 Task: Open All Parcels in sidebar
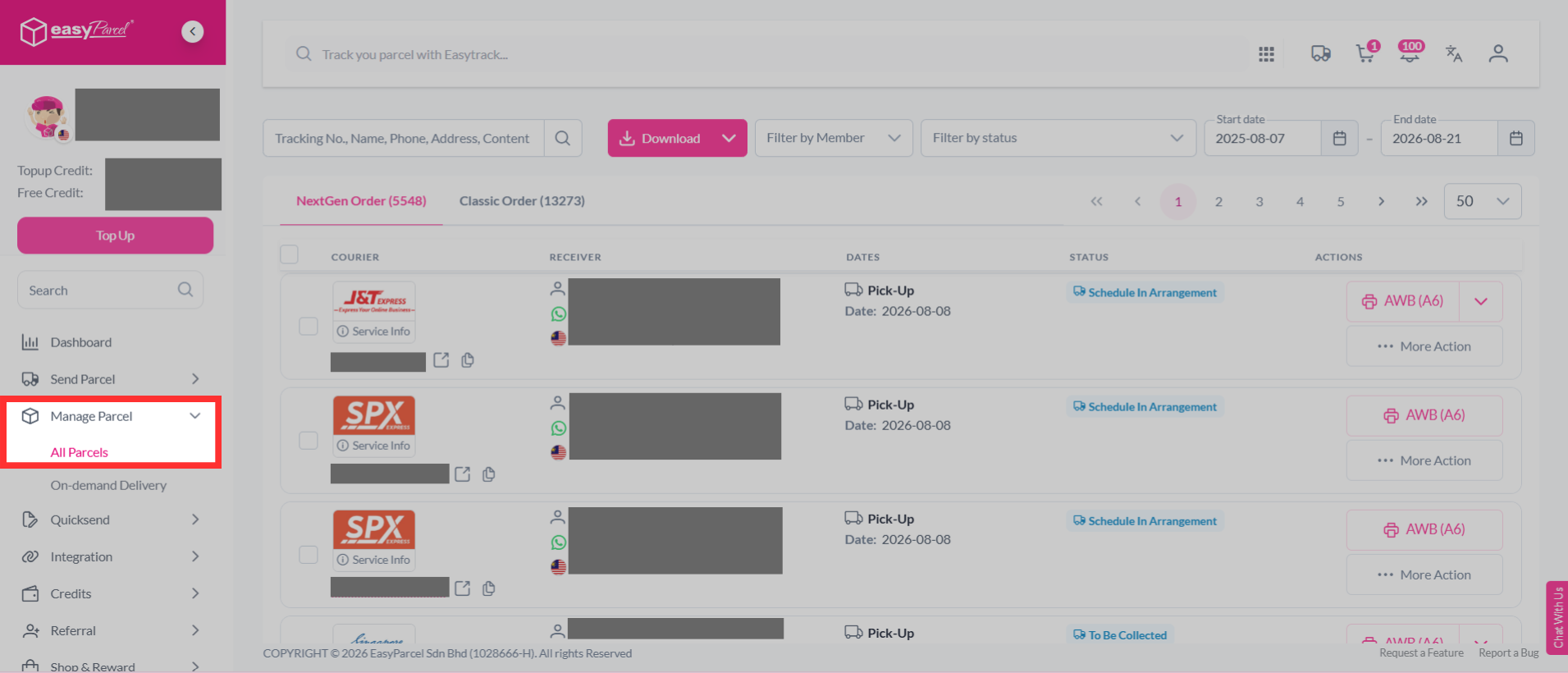80,452
